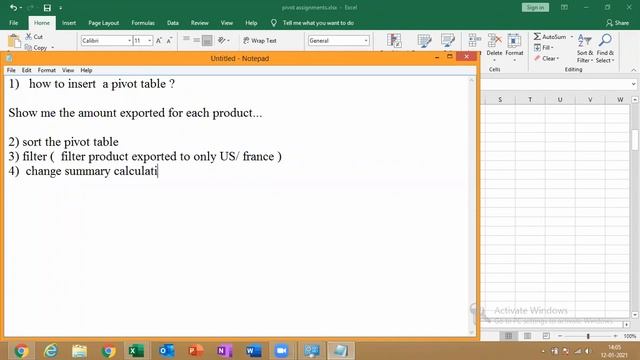Click the Sign in button in Excel

tap(535, 7)
